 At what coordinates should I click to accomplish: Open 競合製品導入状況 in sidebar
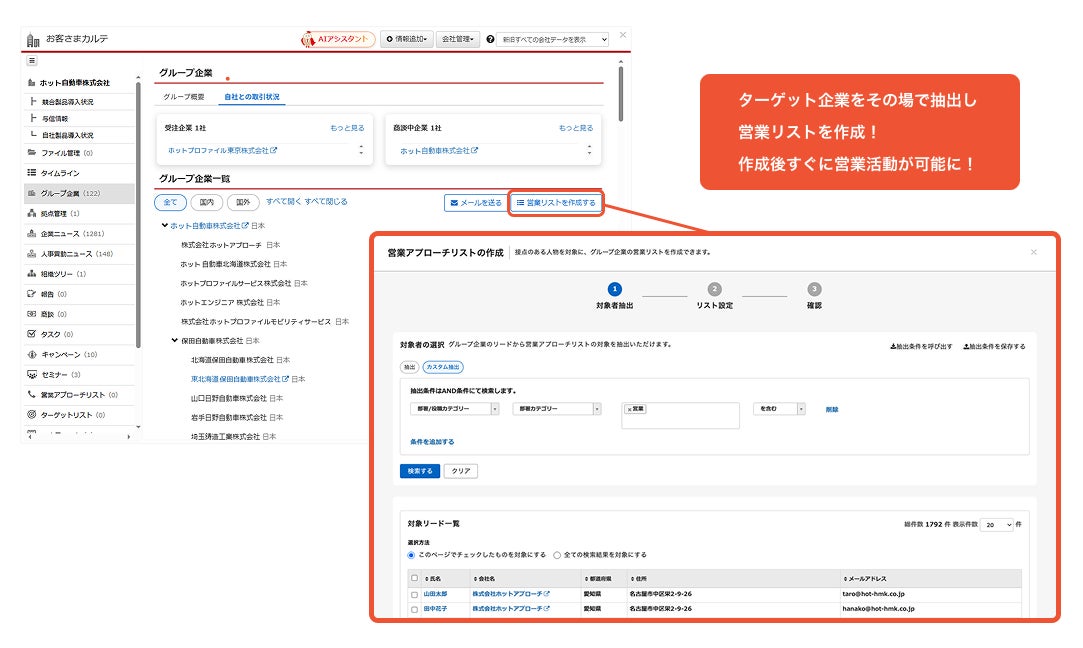click(x=68, y=102)
